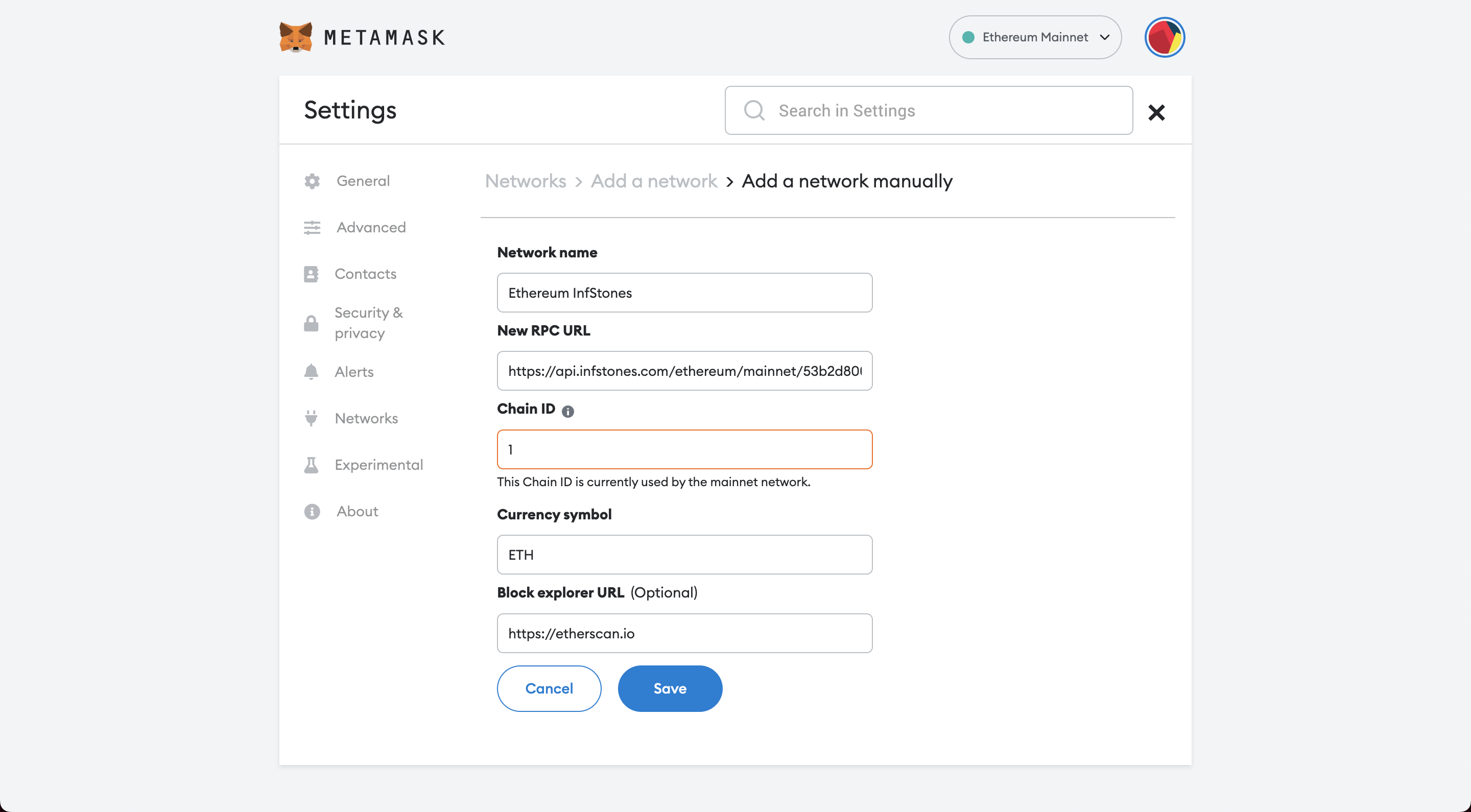Click the Alerts bell icon
Image resolution: width=1471 pixels, height=812 pixels.
click(311, 372)
